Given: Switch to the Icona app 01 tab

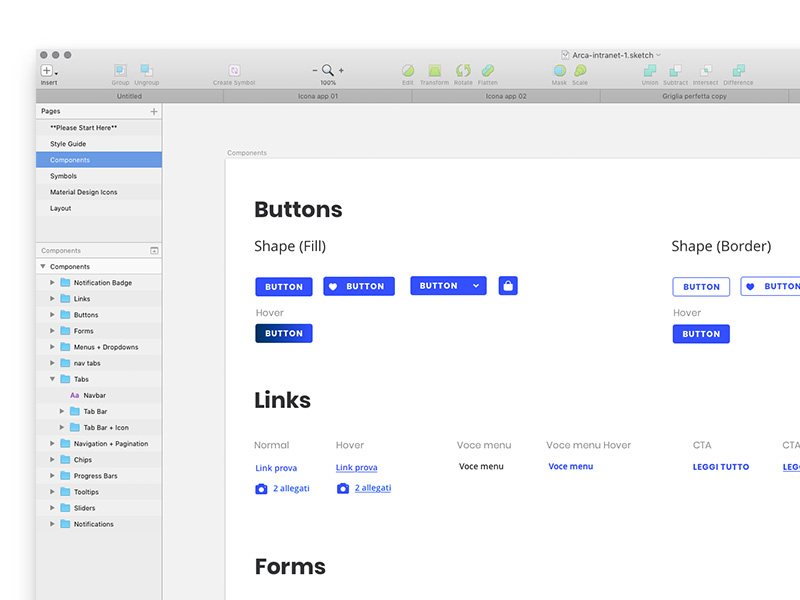Looking at the screenshot, I should 318,96.
